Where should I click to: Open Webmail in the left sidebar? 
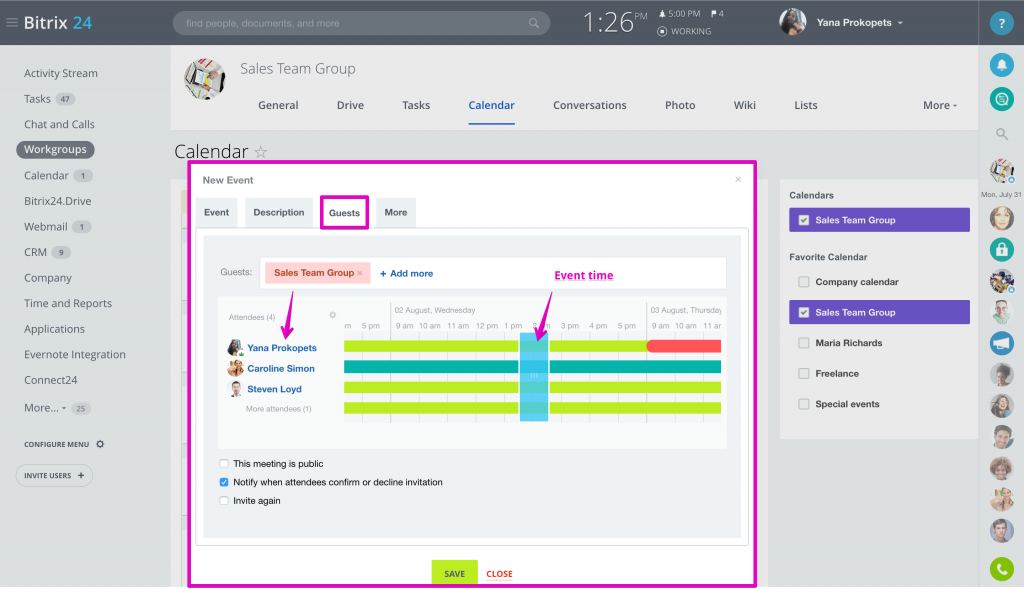point(46,227)
